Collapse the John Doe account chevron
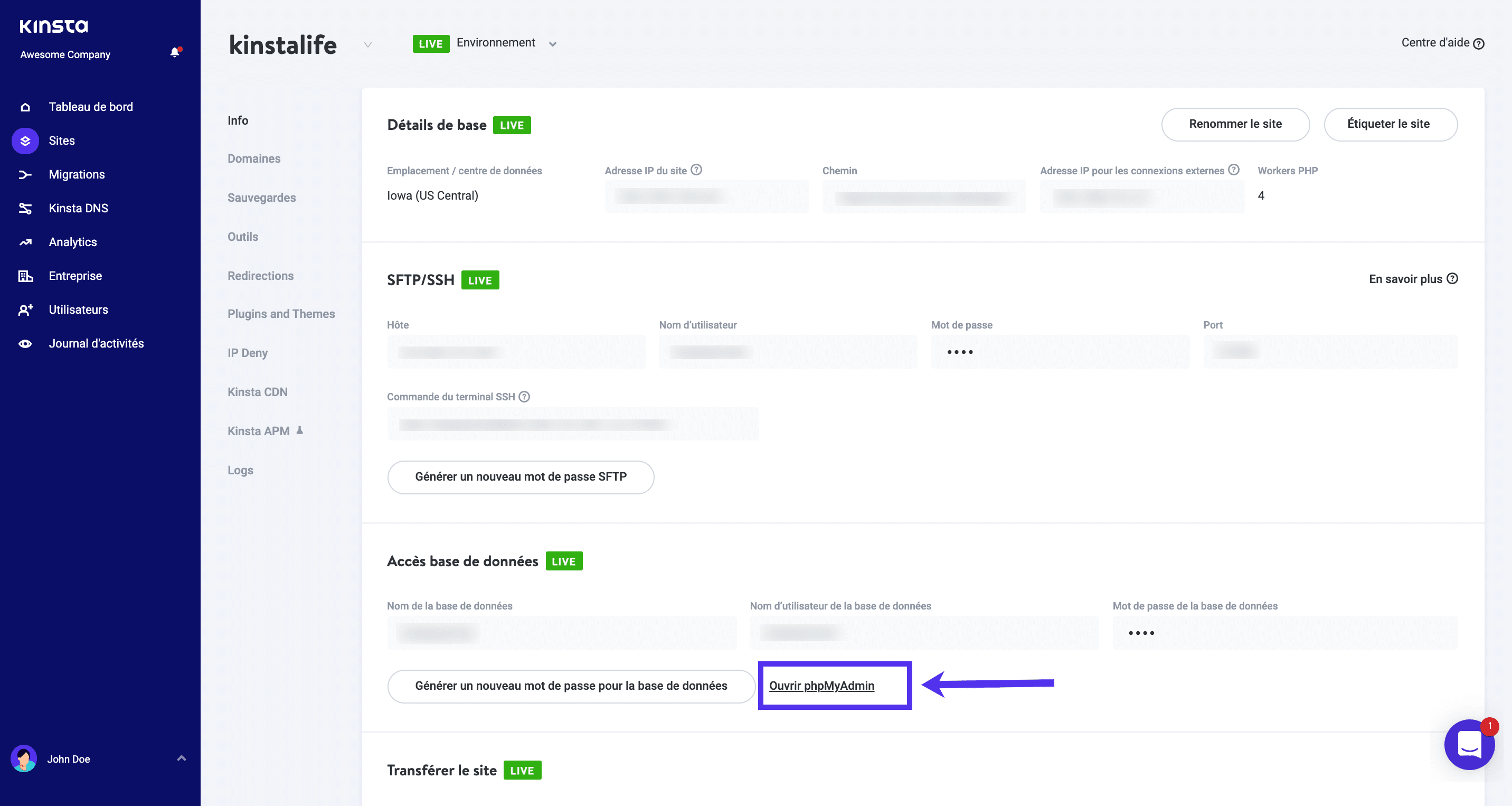1512x806 pixels. point(181,758)
